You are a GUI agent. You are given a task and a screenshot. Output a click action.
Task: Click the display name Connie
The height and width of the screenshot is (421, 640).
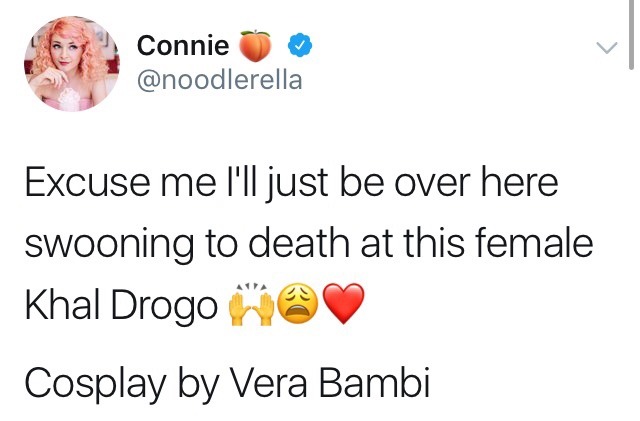point(183,45)
